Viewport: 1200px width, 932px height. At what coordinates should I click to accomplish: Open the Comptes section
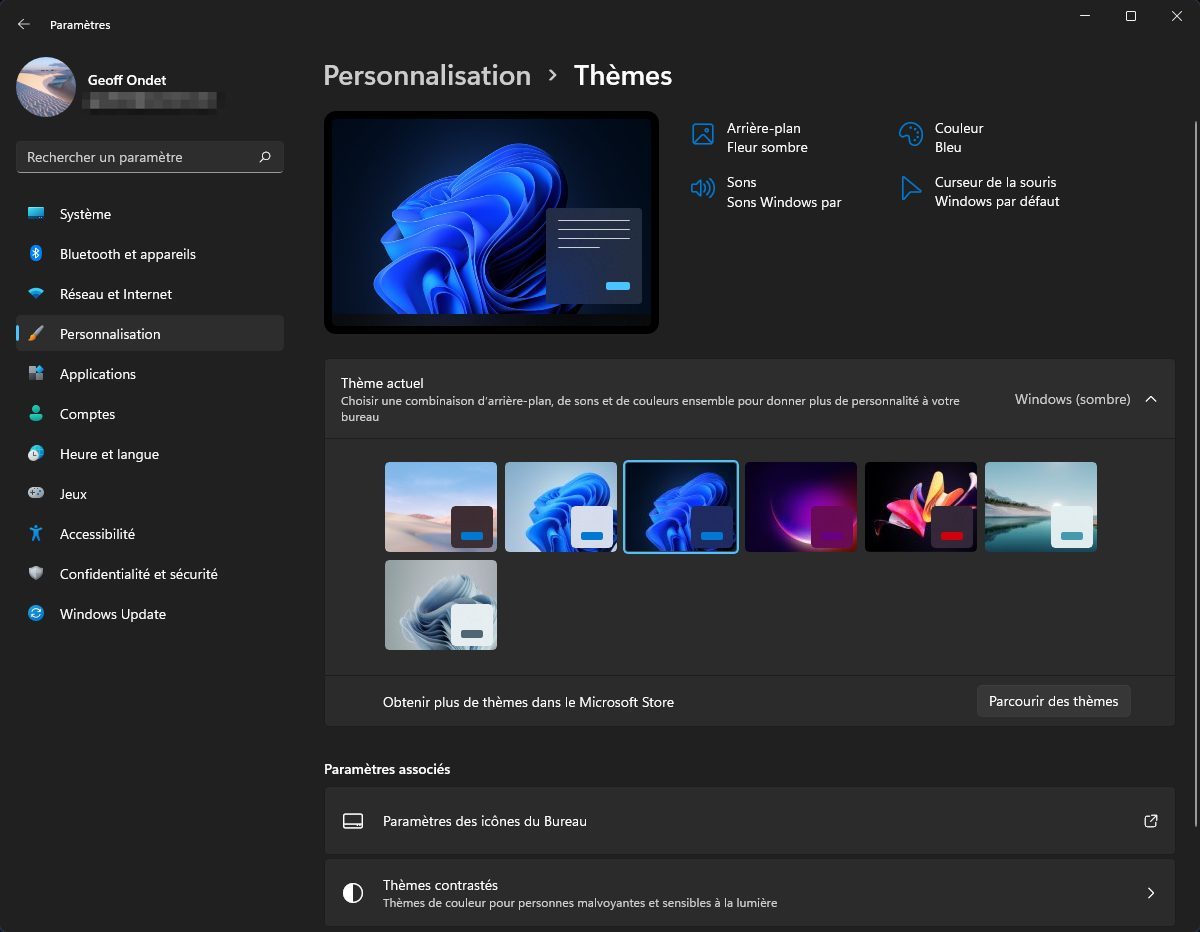click(150, 414)
